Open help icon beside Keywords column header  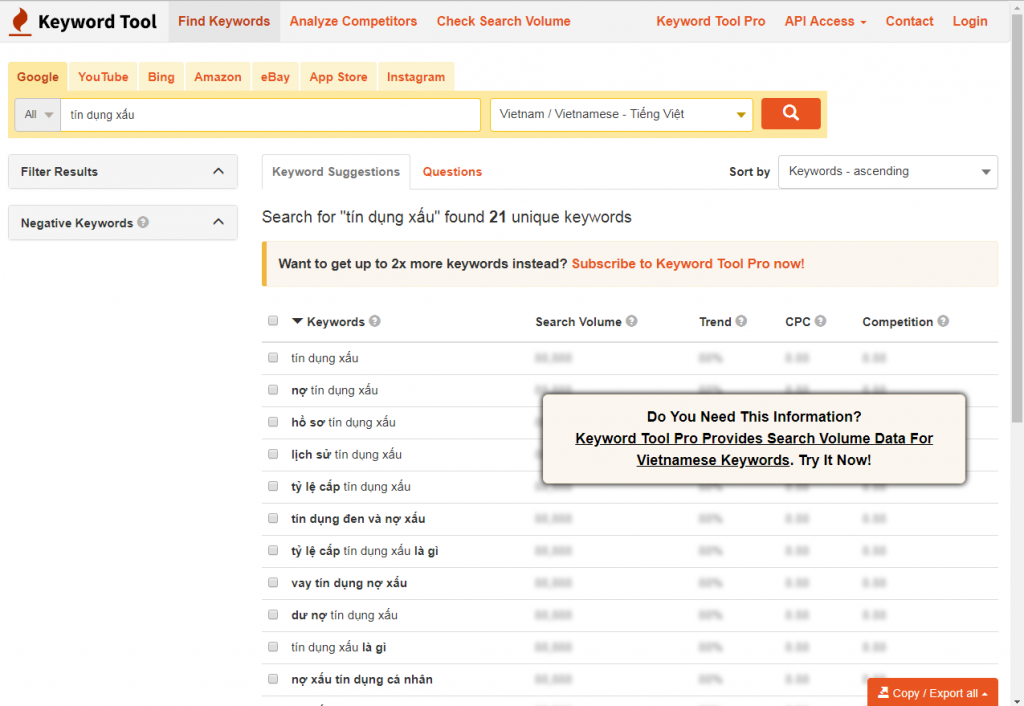pyautogui.click(x=374, y=321)
